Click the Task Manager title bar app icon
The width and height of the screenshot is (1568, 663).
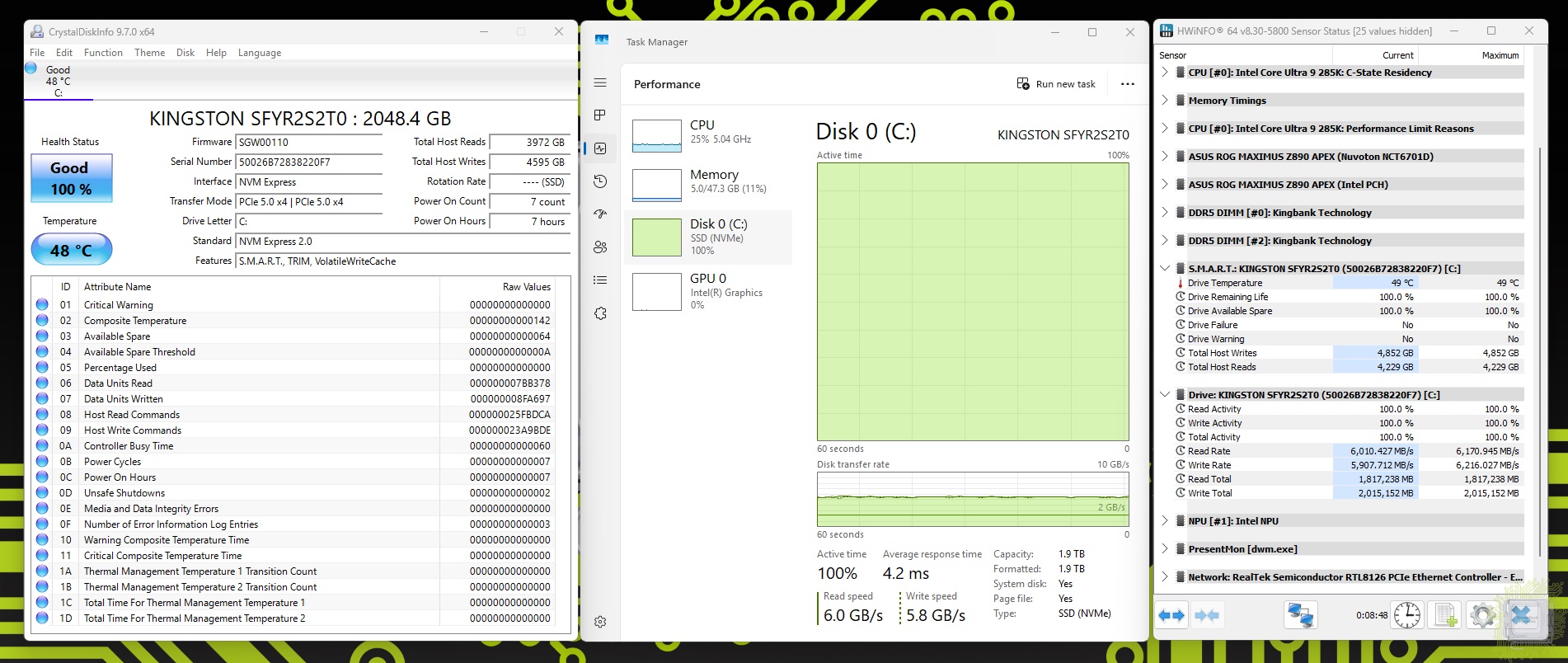click(x=602, y=41)
